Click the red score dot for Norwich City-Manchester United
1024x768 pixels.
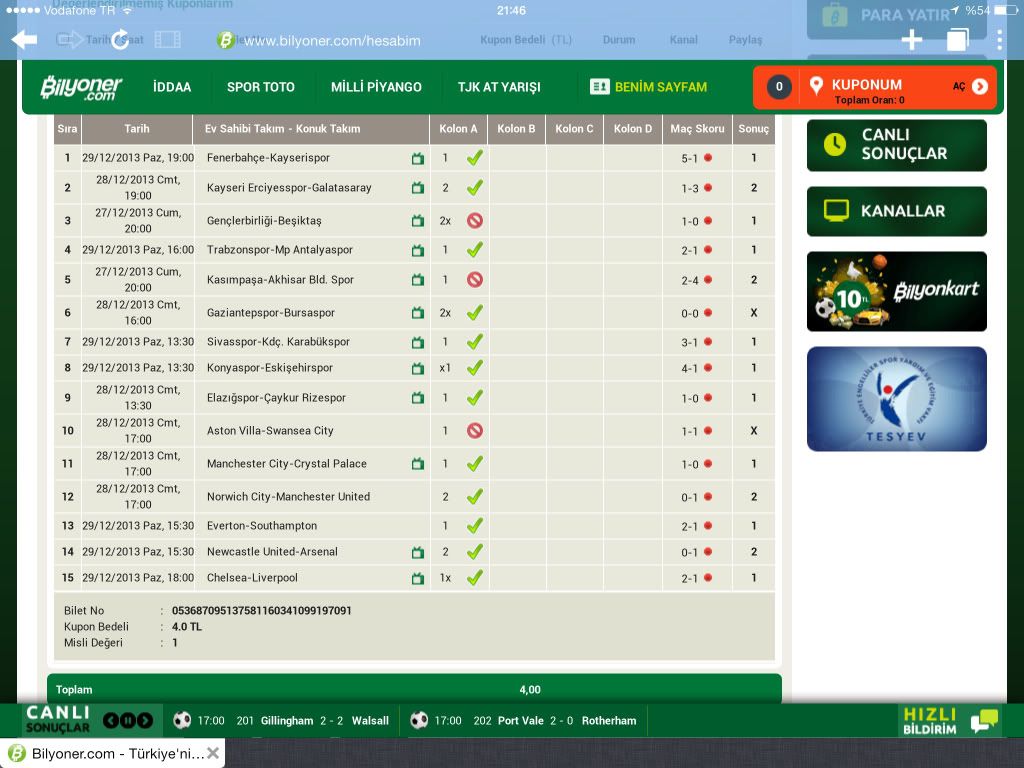[708, 497]
